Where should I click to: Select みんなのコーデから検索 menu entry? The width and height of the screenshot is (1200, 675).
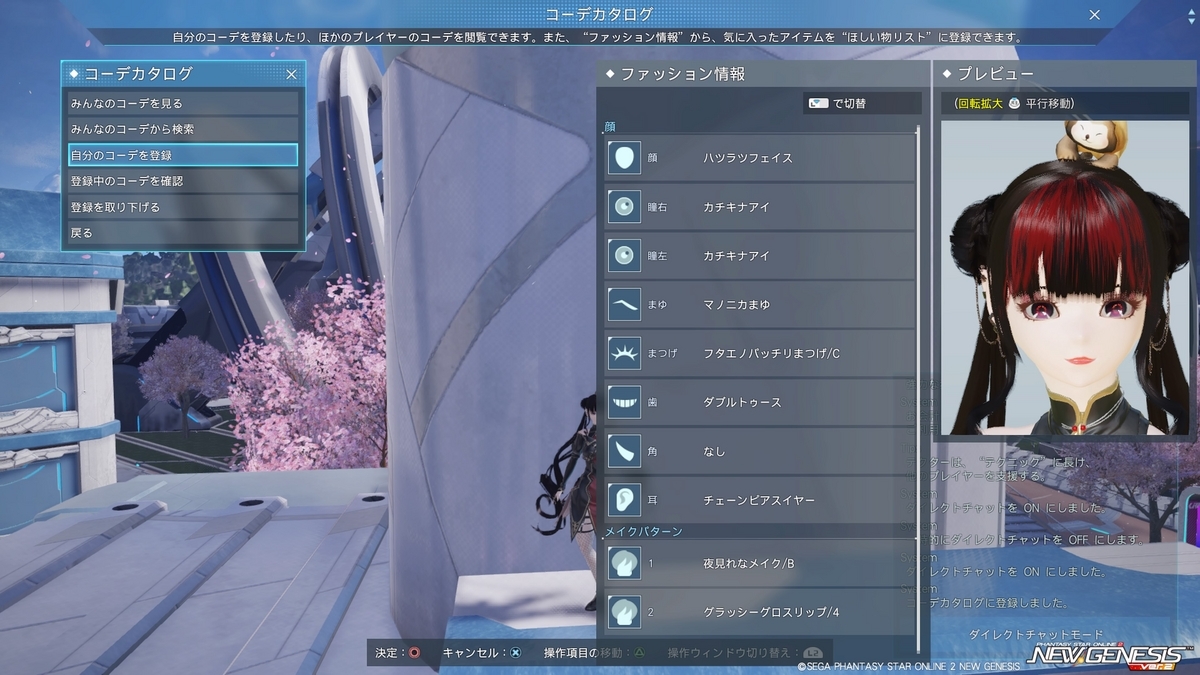click(183, 129)
